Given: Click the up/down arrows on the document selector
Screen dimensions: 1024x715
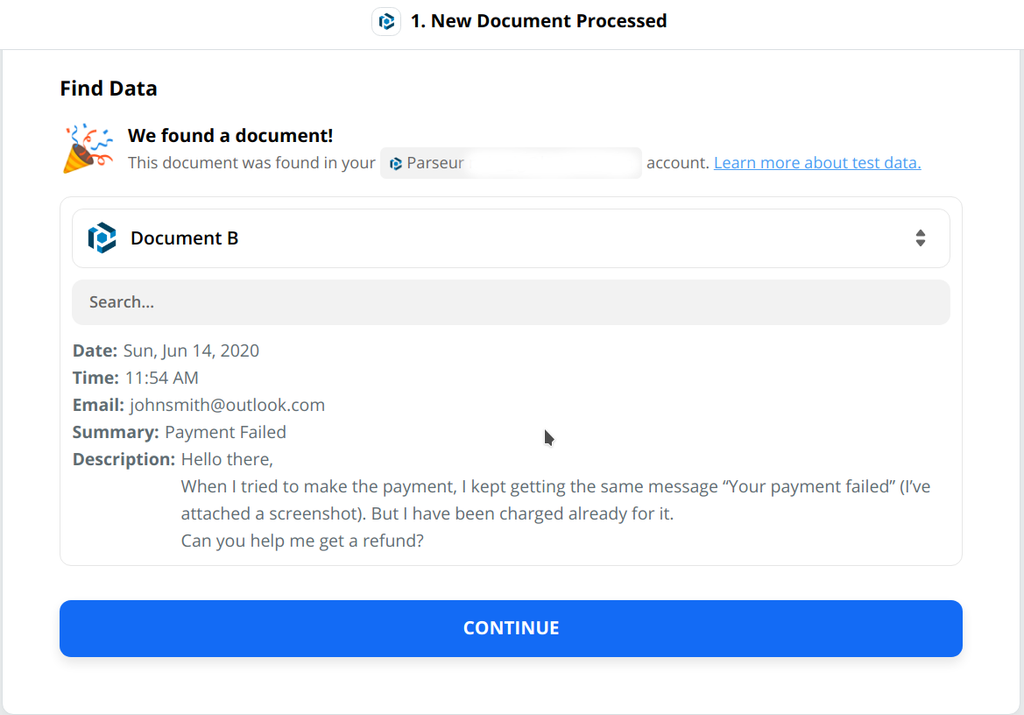Looking at the screenshot, I should point(920,238).
